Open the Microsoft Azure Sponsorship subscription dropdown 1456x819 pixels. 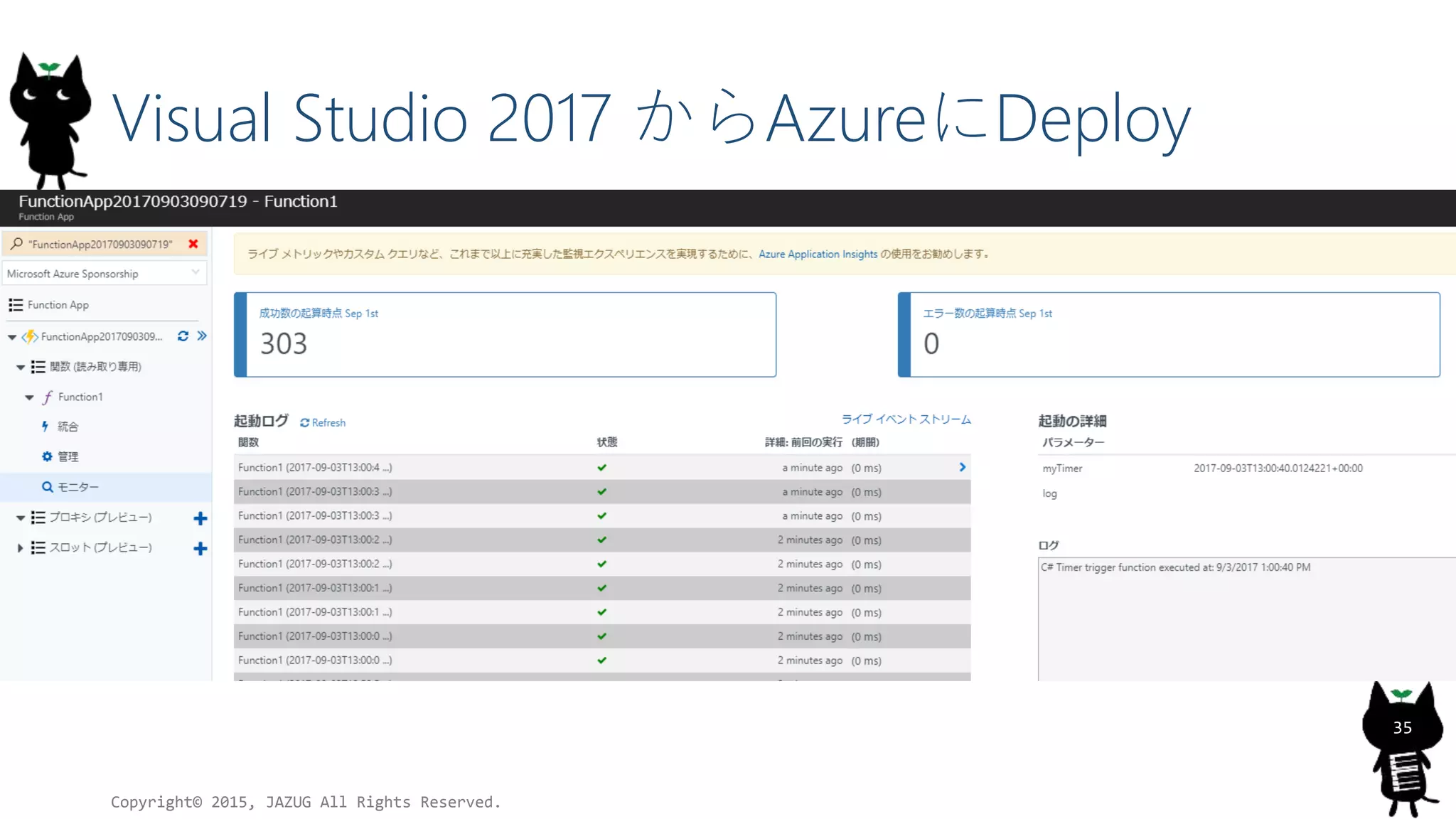click(x=105, y=274)
